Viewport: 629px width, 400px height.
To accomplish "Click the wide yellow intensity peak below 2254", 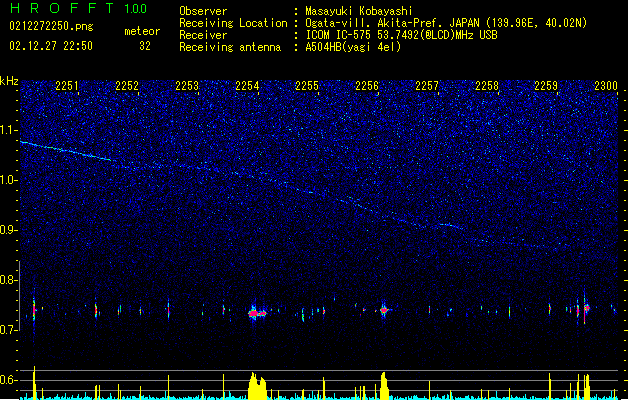I will 257,385.
